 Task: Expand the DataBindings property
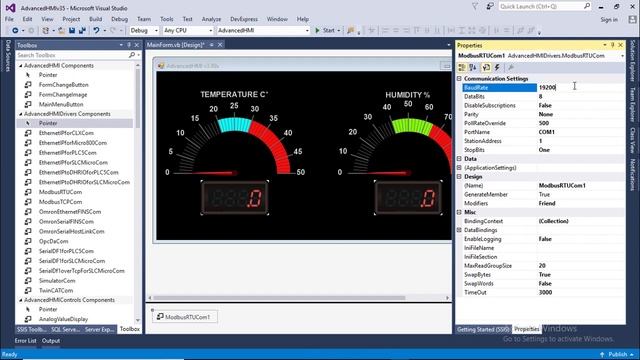(459, 230)
